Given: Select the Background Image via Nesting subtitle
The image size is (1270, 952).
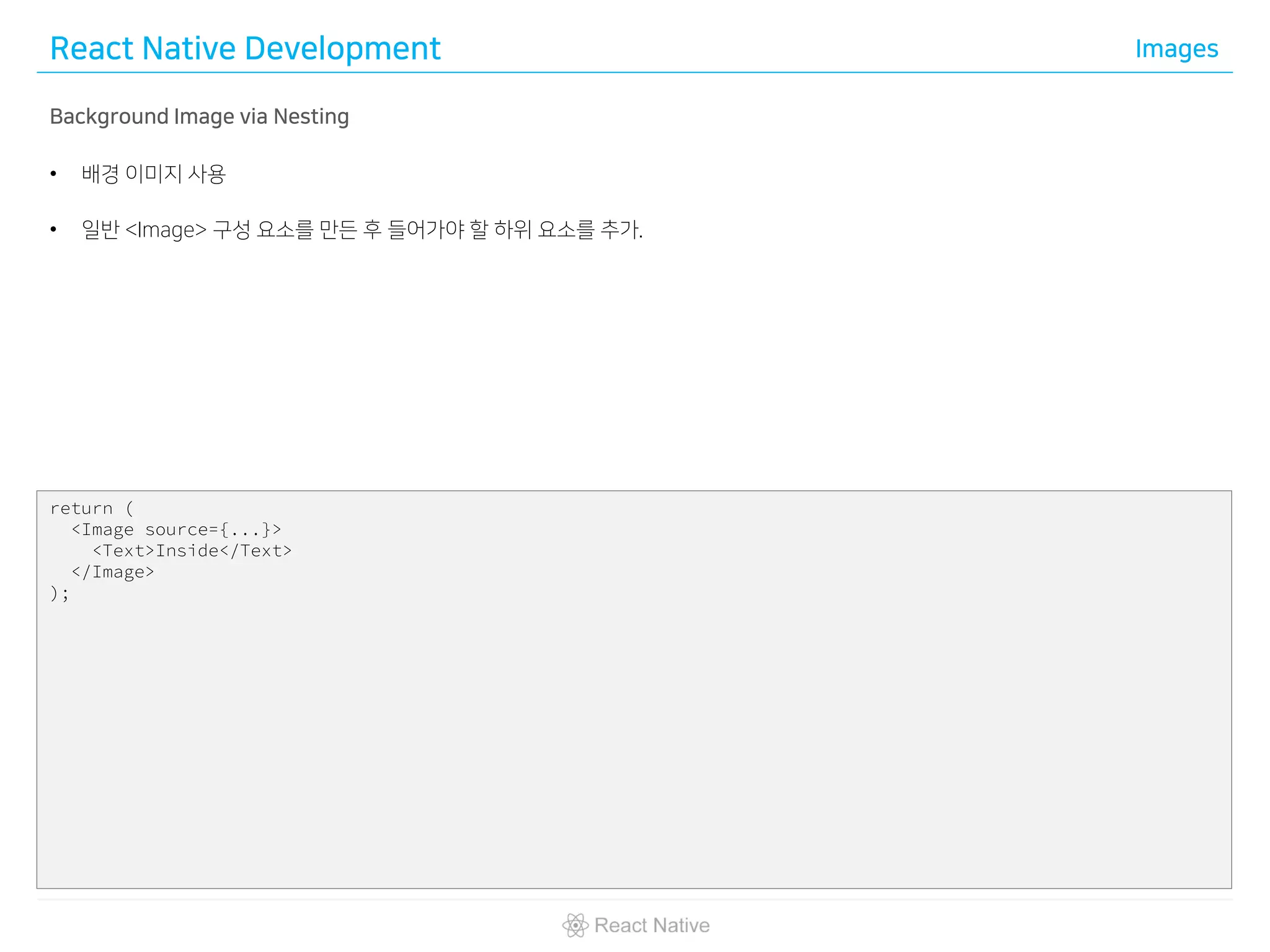Looking at the screenshot, I should pyautogui.click(x=199, y=117).
